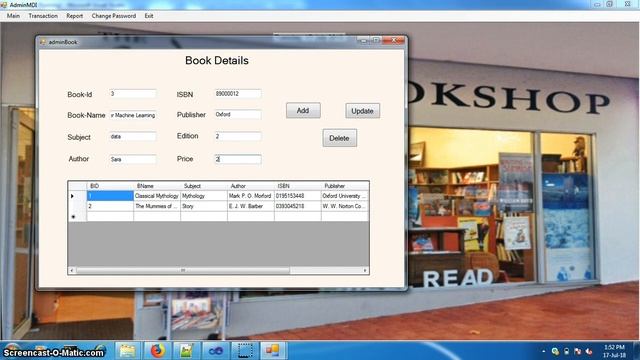Click the Subject column header in grid
The height and width of the screenshot is (360, 640).
pyautogui.click(x=204, y=186)
